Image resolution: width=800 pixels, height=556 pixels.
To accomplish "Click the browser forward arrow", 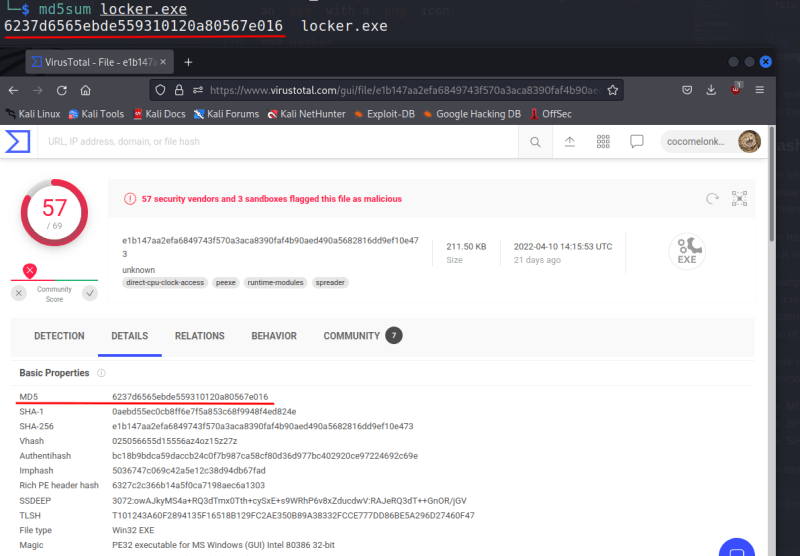I will click(38, 90).
